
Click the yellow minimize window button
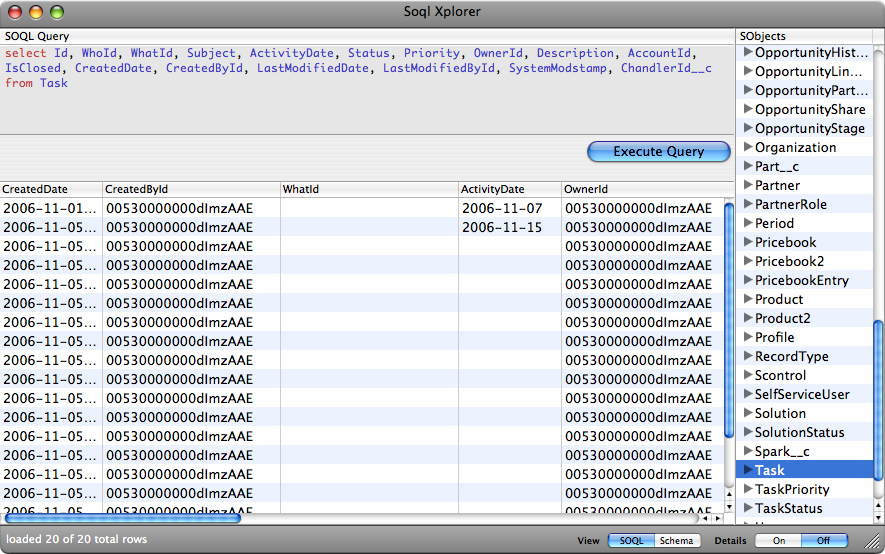coord(36,12)
